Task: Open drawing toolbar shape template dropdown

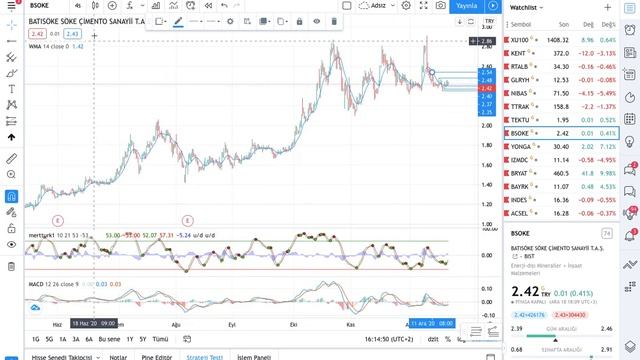Action: (160, 21)
